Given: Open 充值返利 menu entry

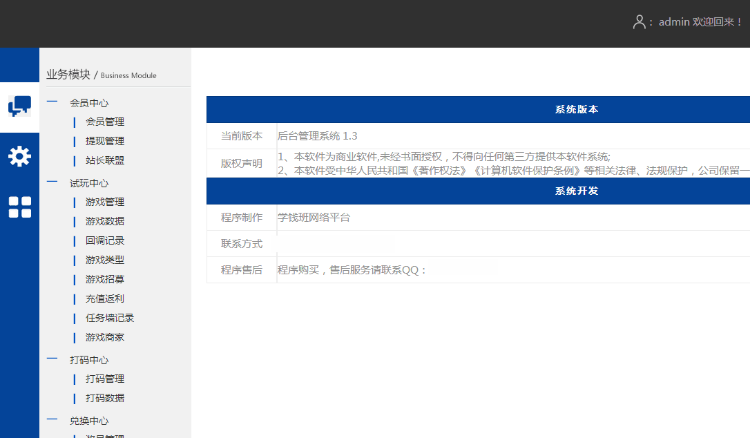Looking at the screenshot, I should pyautogui.click(x=105, y=298).
